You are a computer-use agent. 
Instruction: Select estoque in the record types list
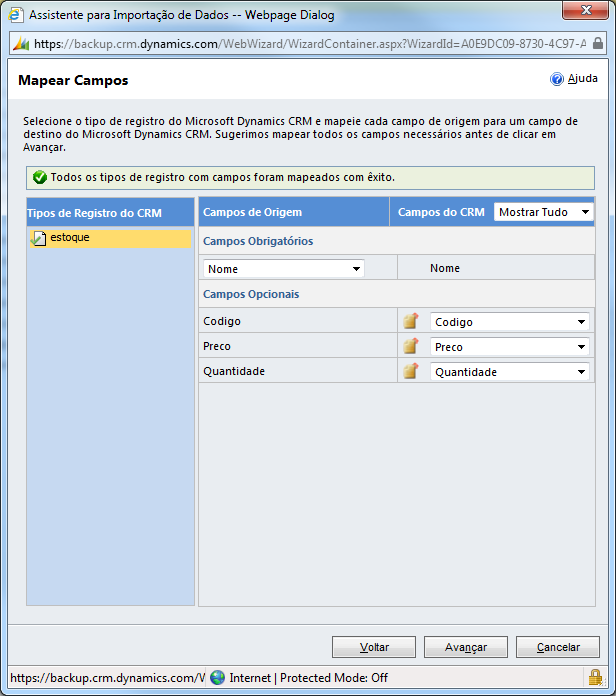pyautogui.click(x=70, y=238)
